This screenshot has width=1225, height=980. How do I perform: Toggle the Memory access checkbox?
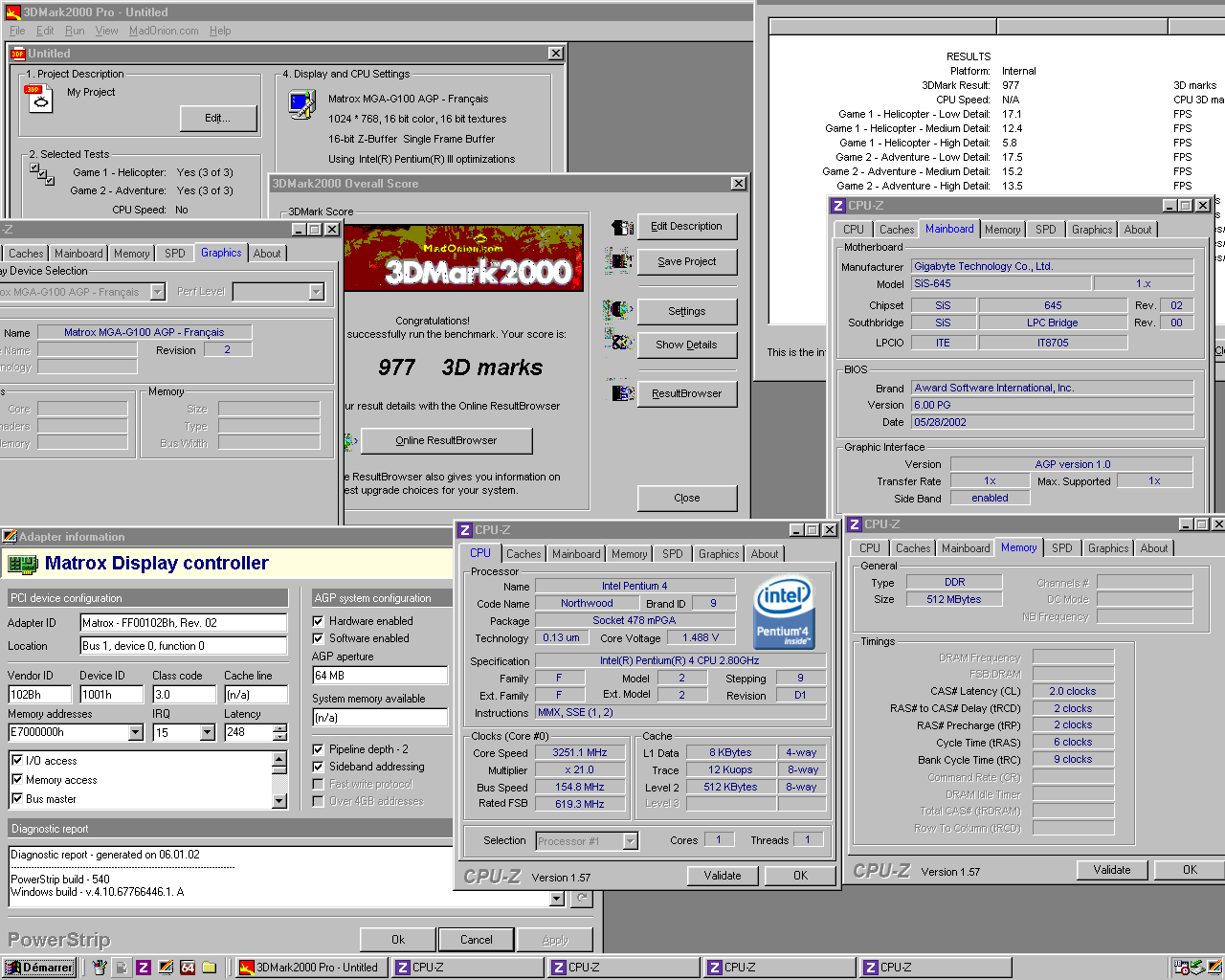(x=17, y=779)
